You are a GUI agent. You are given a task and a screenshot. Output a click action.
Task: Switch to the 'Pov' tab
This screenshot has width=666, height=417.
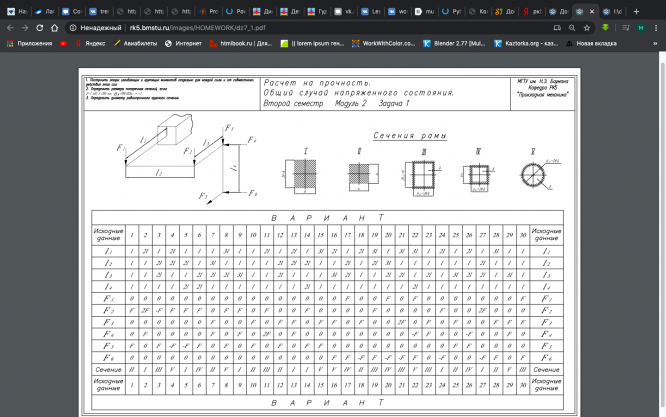pos(235,11)
